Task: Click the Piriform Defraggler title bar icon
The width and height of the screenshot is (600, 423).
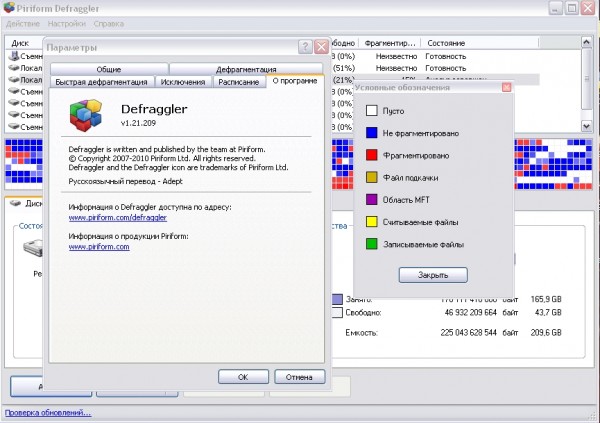Action: click(9, 8)
